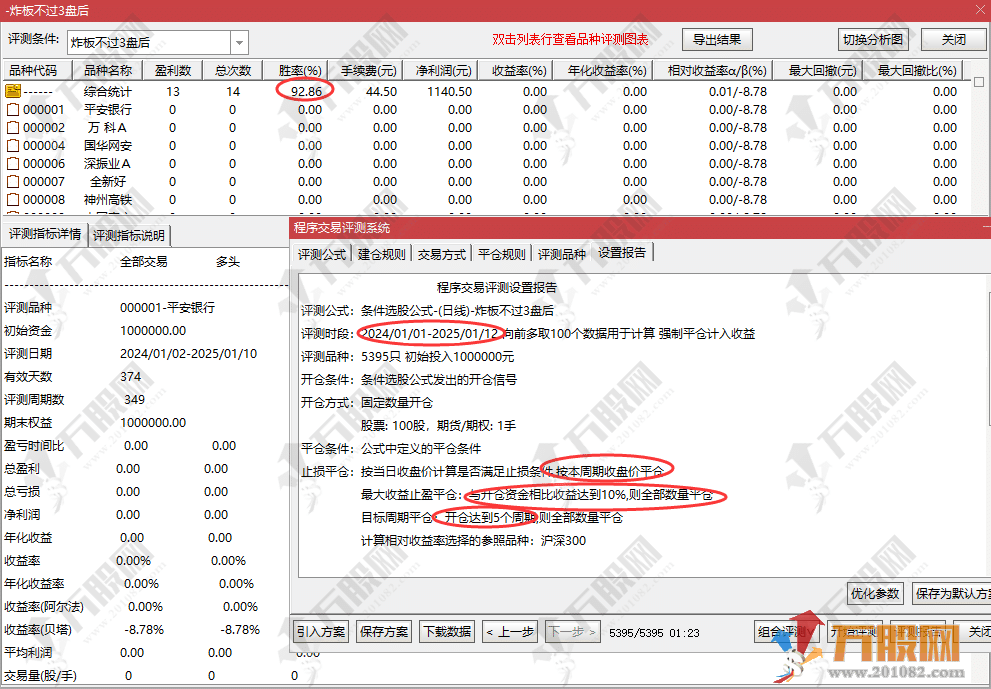Select the 万科A name cell
This screenshot has height=689, width=991.
[x=107, y=128]
